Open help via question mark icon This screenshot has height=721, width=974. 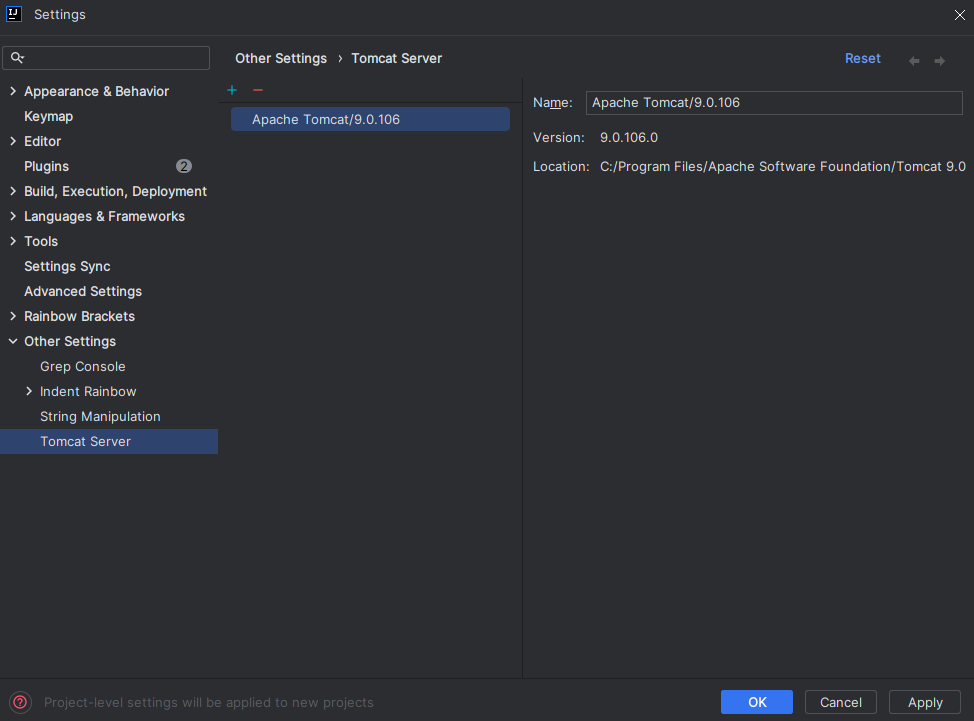click(20, 702)
